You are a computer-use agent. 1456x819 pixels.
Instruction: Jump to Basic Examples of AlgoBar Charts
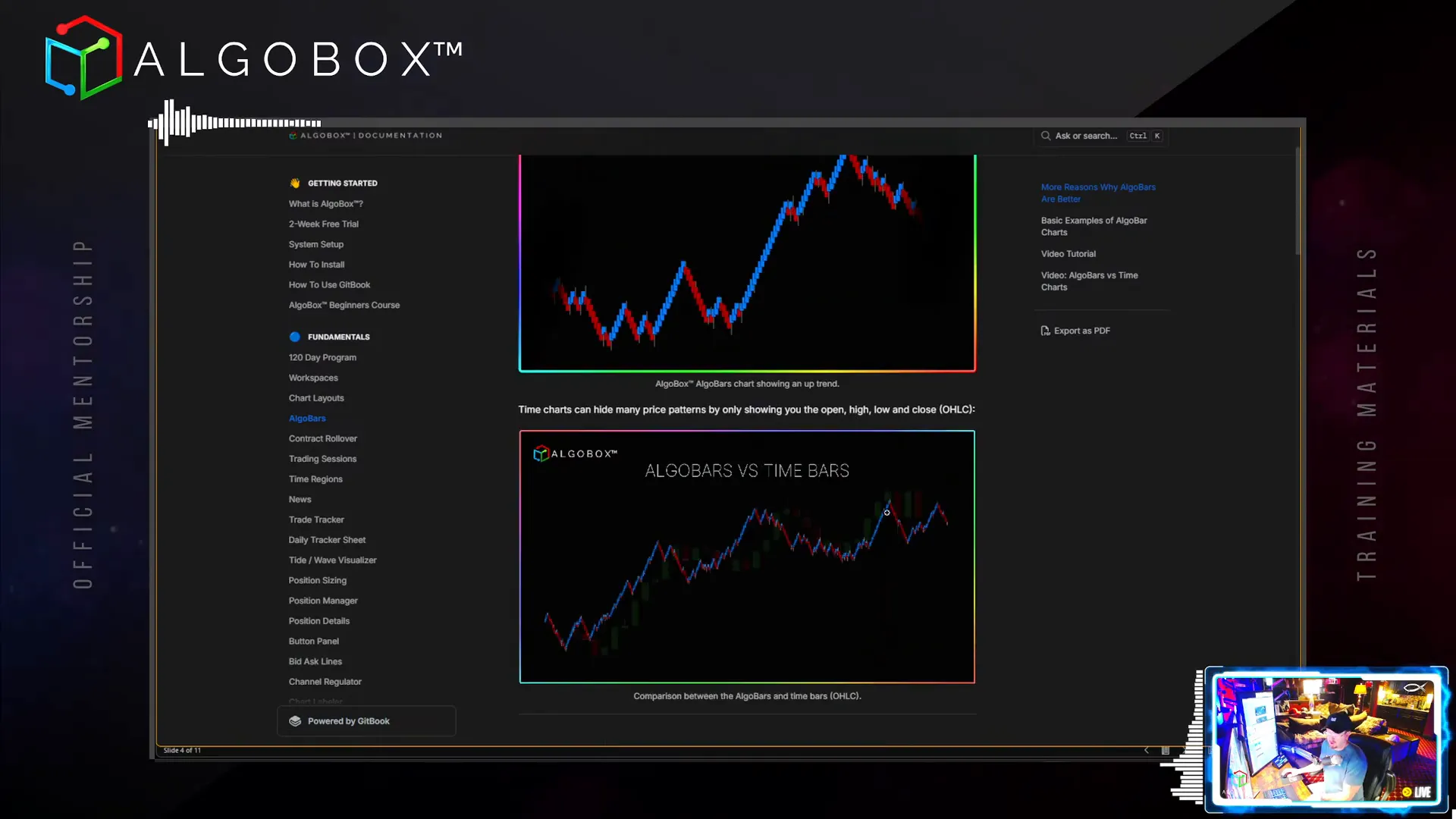(x=1094, y=227)
